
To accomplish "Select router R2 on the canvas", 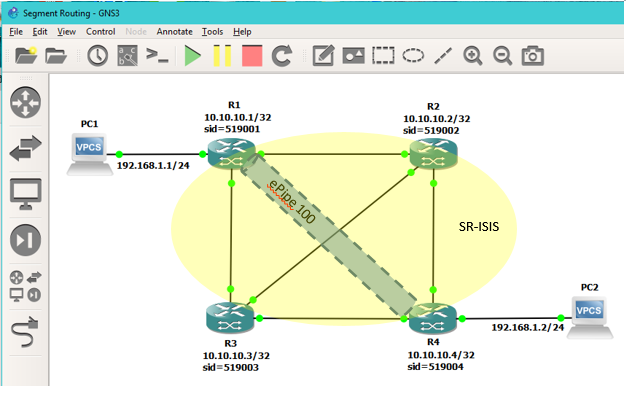I will 434,154.
